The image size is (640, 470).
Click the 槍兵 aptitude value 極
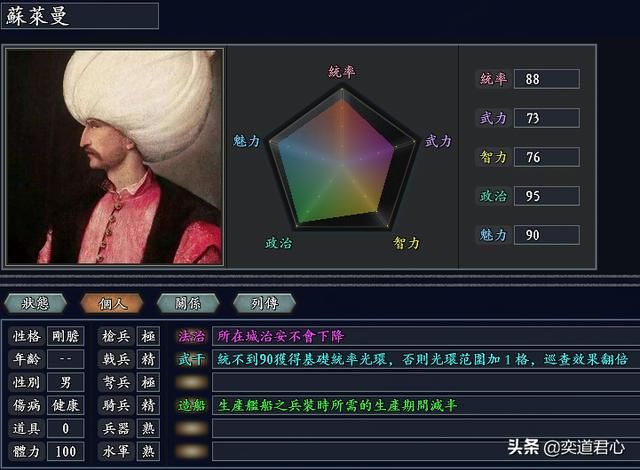[148, 336]
